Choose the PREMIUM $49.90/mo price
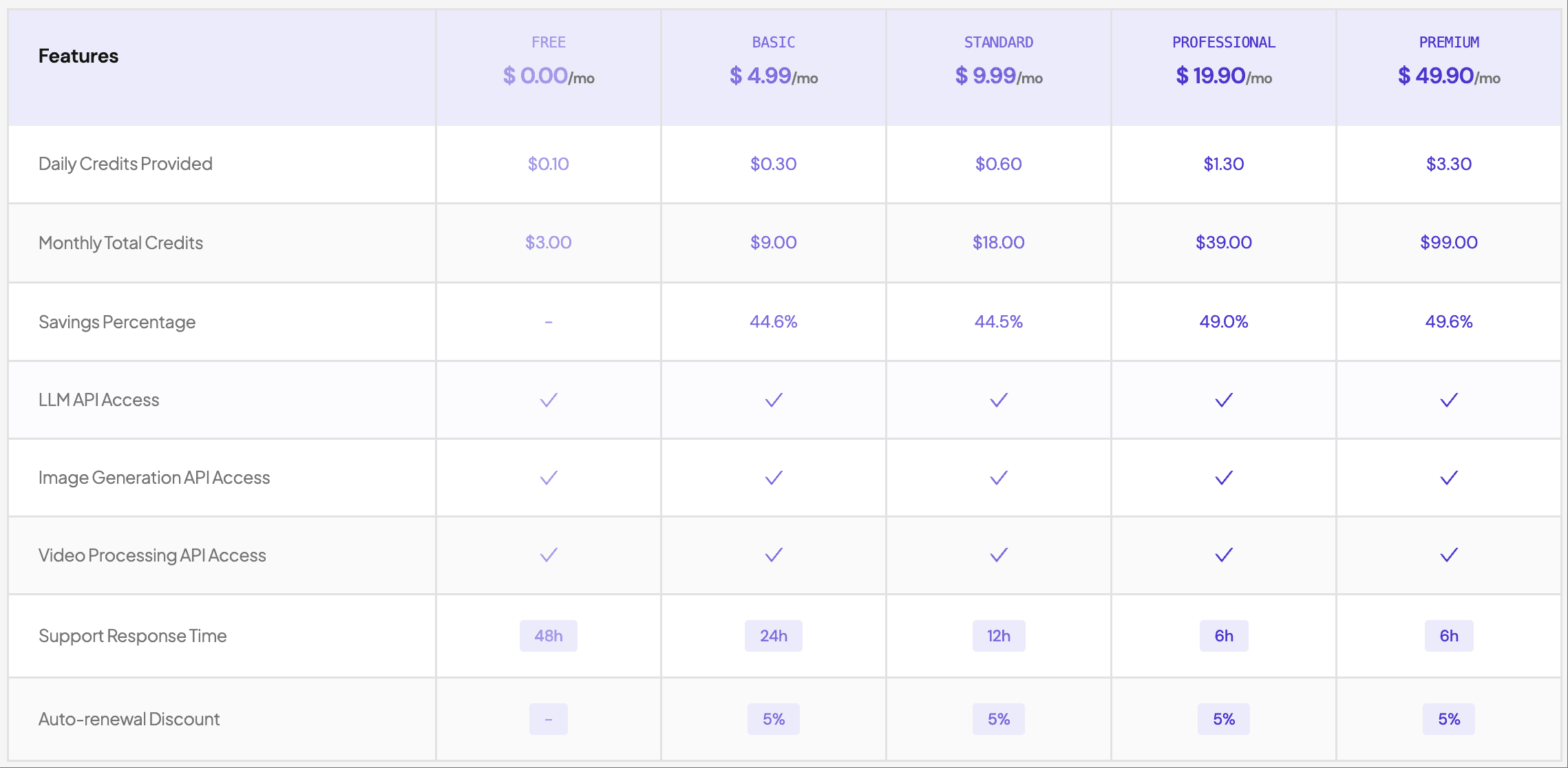Screen dimensions: 1568x768 pyautogui.click(x=1449, y=76)
